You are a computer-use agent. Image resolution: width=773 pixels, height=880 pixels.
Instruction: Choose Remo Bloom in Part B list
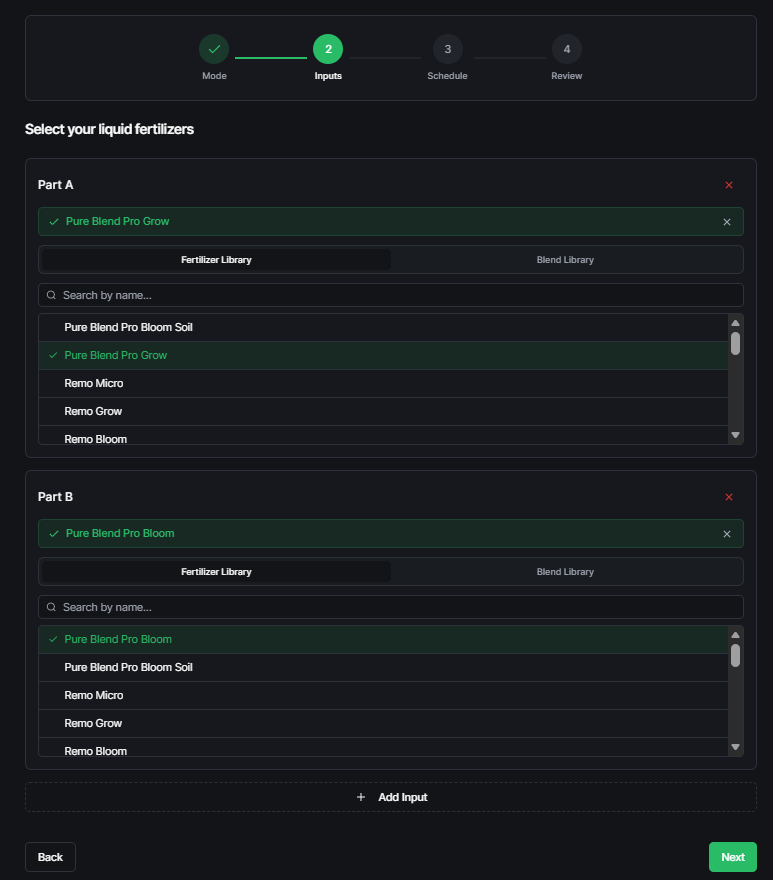383,748
